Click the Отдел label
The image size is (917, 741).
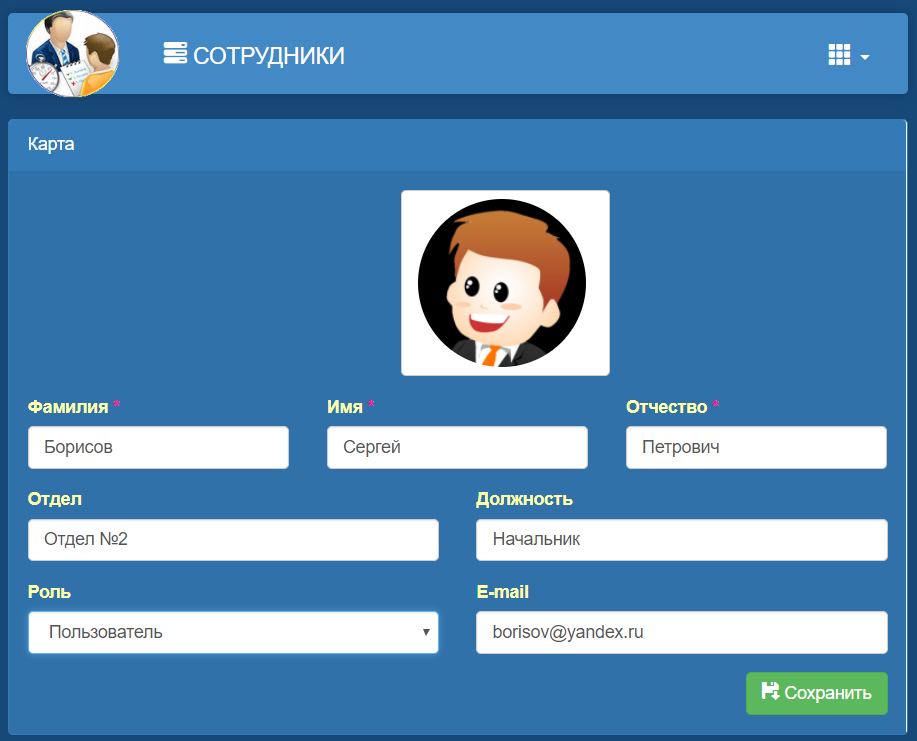pyautogui.click(x=55, y=499)
